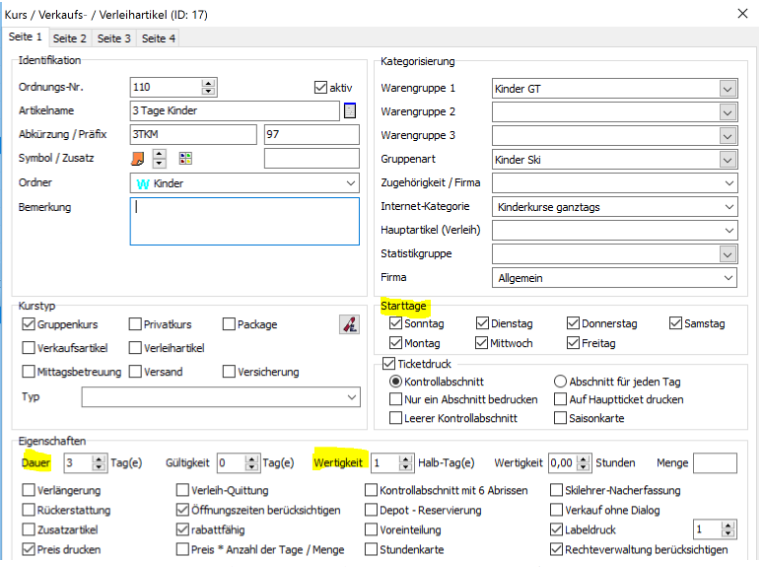Switch to Seite 4 tab

[158, 38]
